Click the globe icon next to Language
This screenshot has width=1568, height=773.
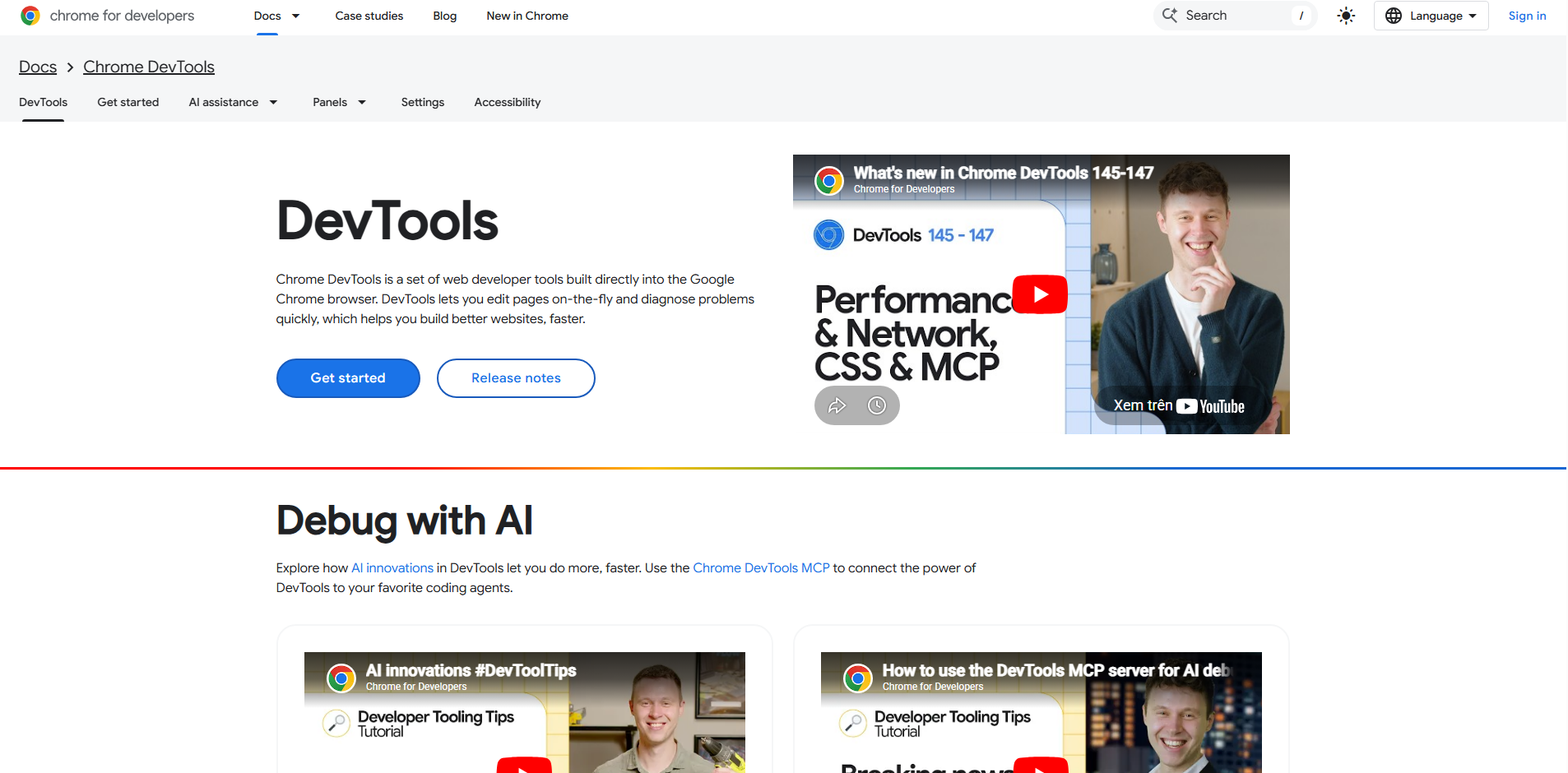[x=1394, y=16]
